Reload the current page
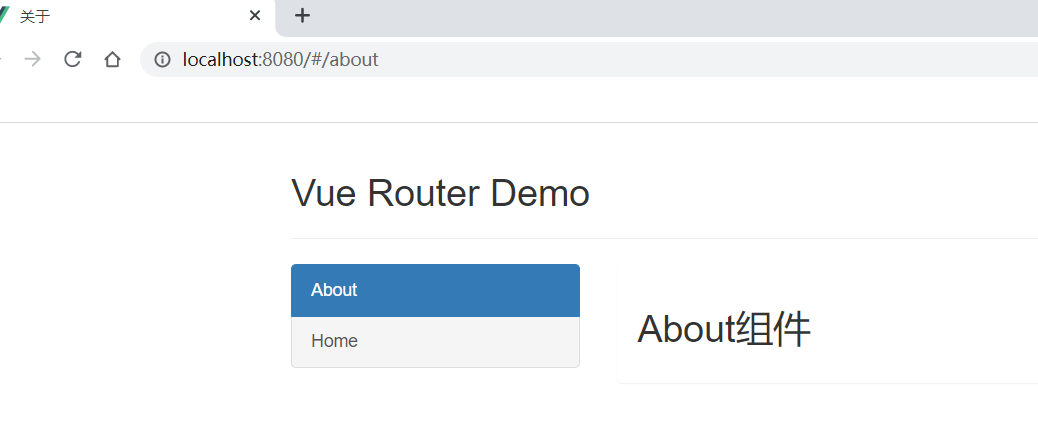The width and height of the screenshot is (1038, 426). click(x=72, y=59)
